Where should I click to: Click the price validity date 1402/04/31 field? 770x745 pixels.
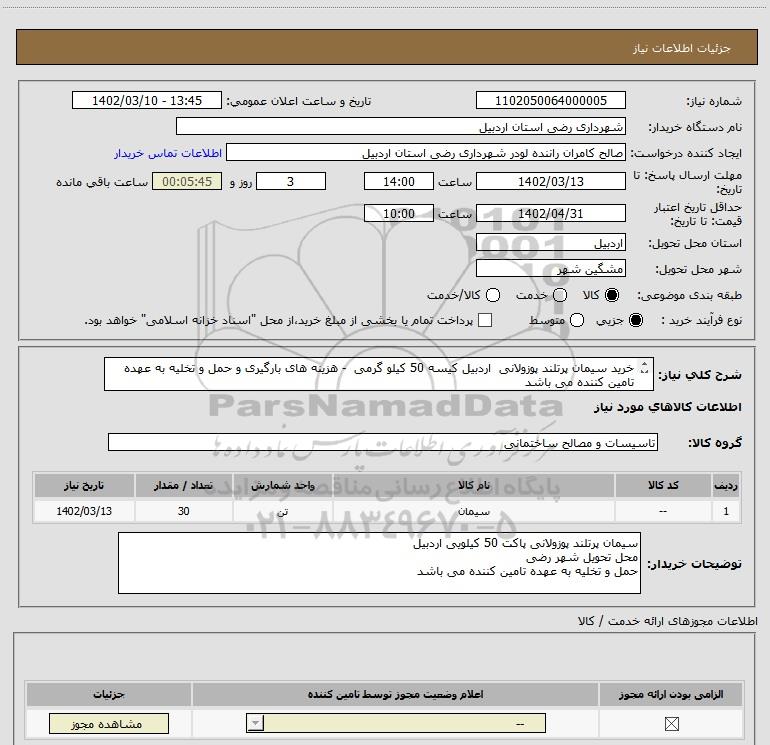pyautogui.click(x=550, y=213)
